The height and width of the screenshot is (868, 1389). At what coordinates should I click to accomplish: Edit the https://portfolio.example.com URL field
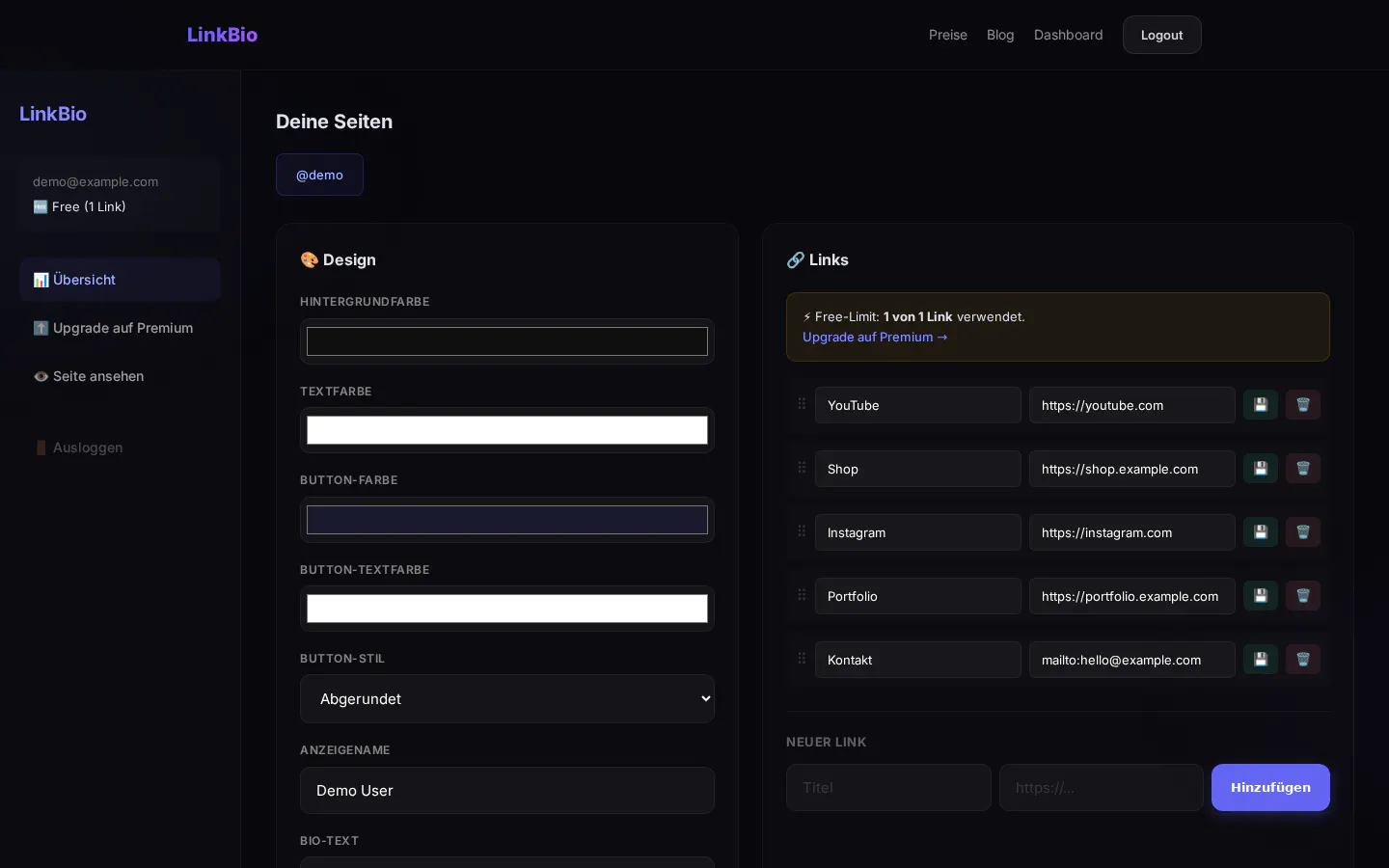[1132, 596]
